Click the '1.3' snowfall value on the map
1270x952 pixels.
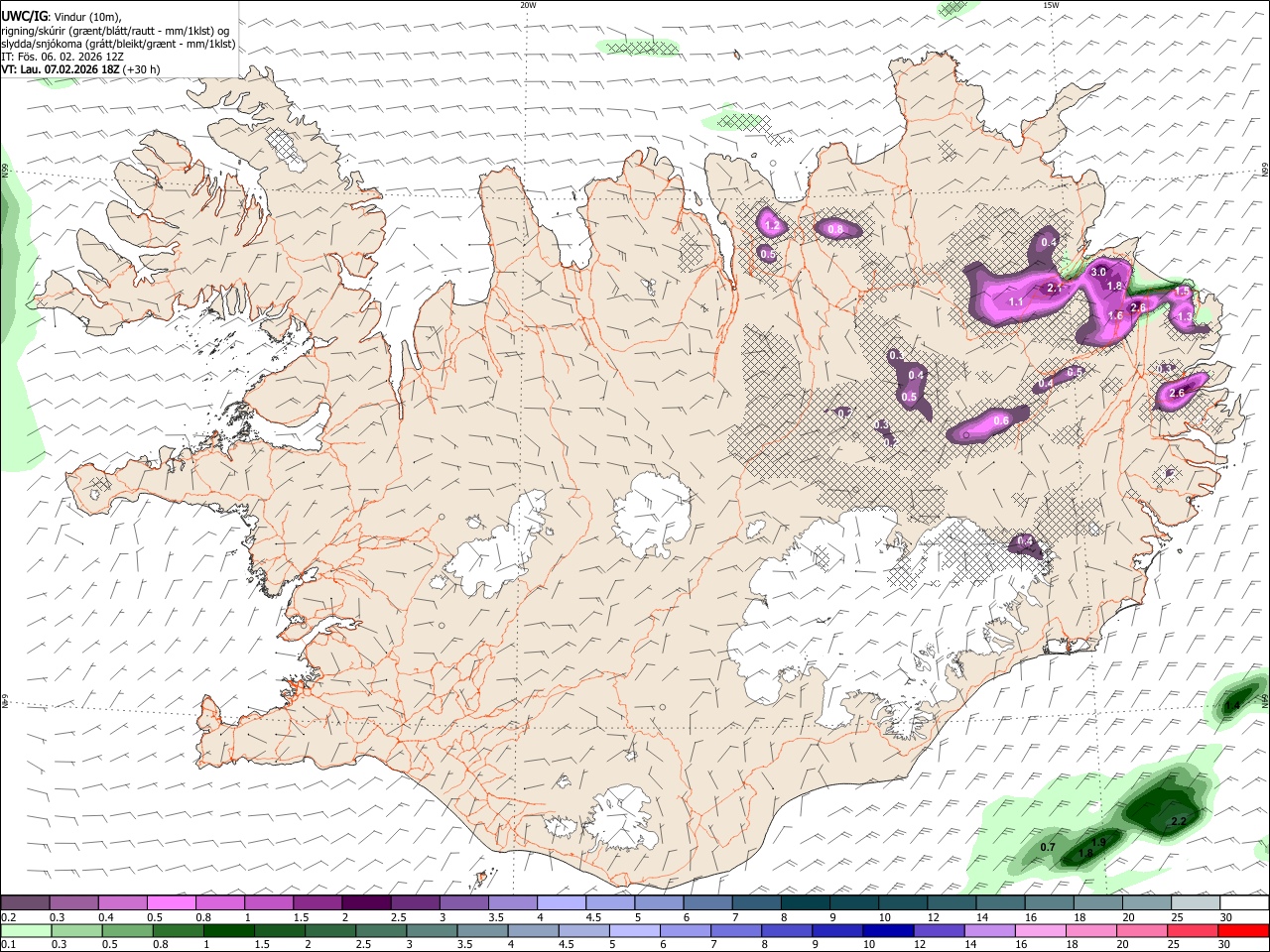[1184, 316]
